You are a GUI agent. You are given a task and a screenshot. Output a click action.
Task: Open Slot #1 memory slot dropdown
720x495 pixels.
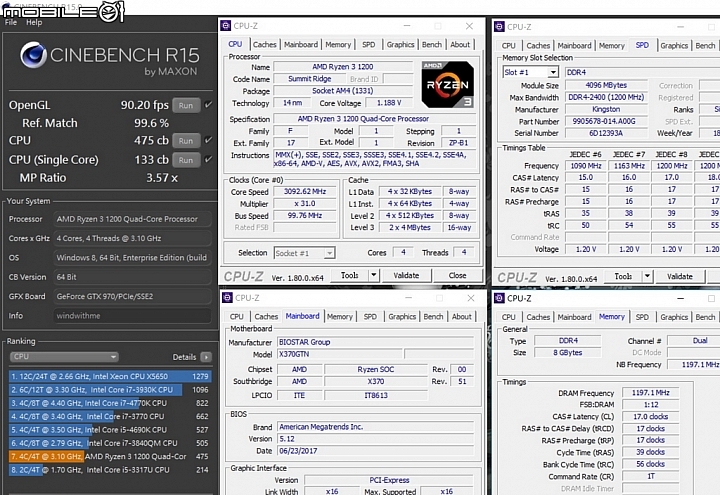point(530,72)
